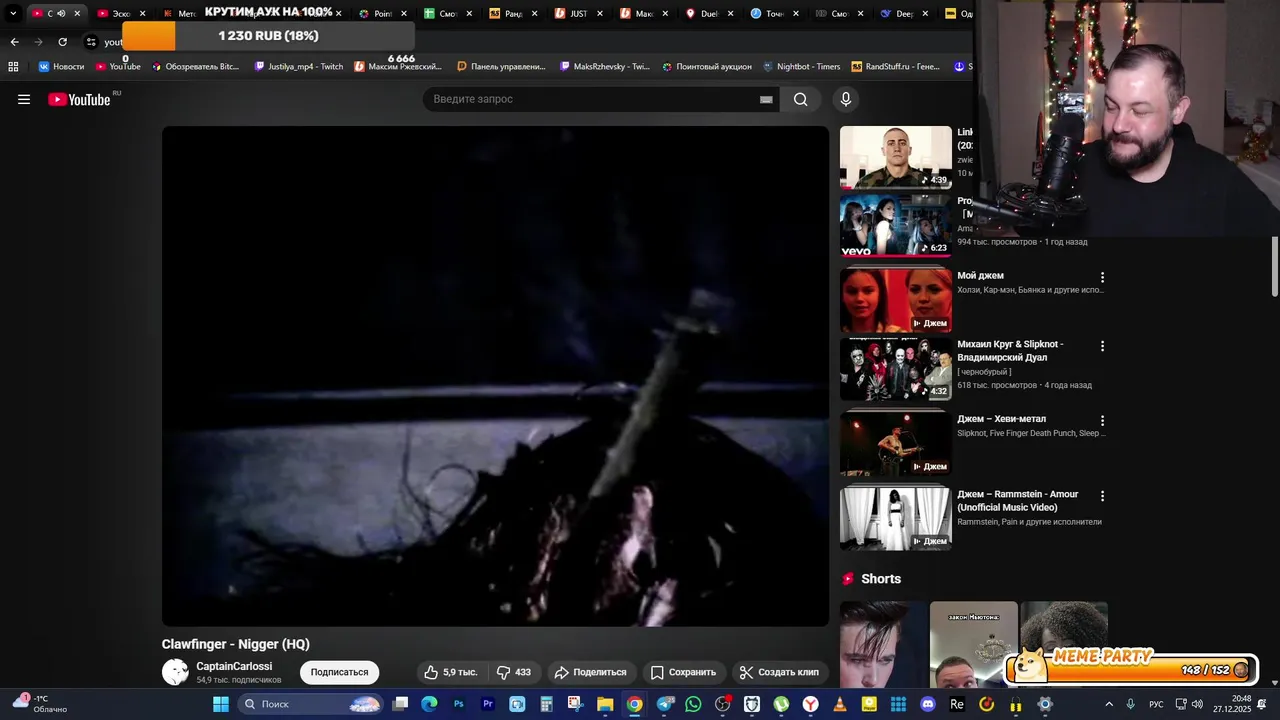This screenshot has height=720, width=1280.
Task: Open options for Михаил Круг & Slipknot video
Action: tap(1102, 346)
